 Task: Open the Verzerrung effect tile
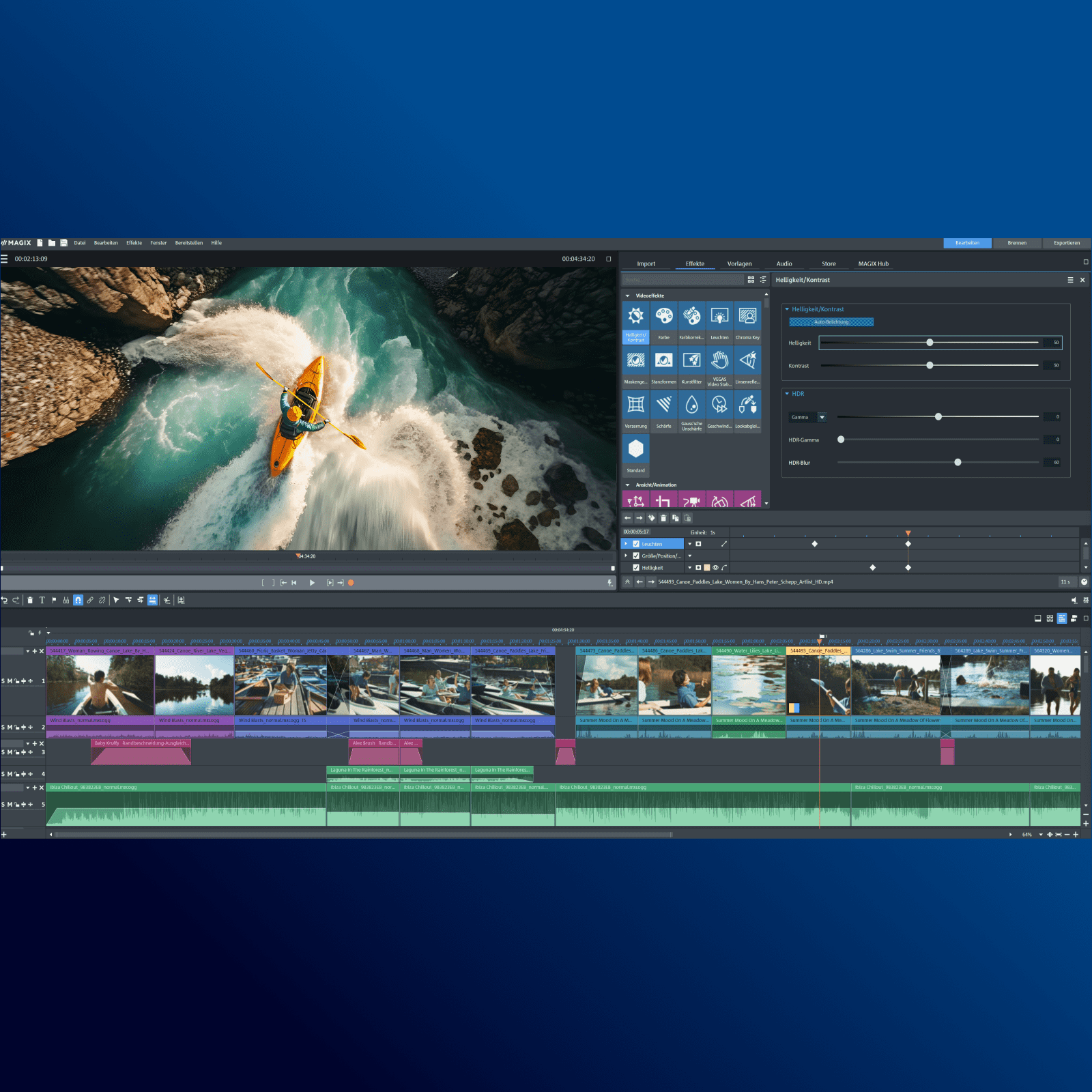635,412
